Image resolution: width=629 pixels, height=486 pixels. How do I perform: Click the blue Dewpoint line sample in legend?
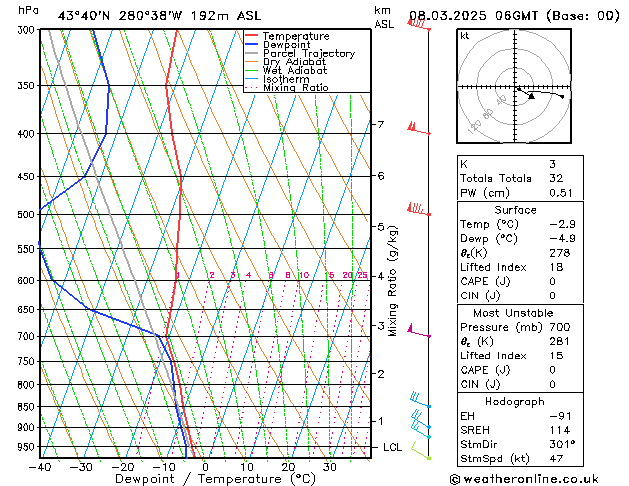pyautogui.click(x=252, y=45)
